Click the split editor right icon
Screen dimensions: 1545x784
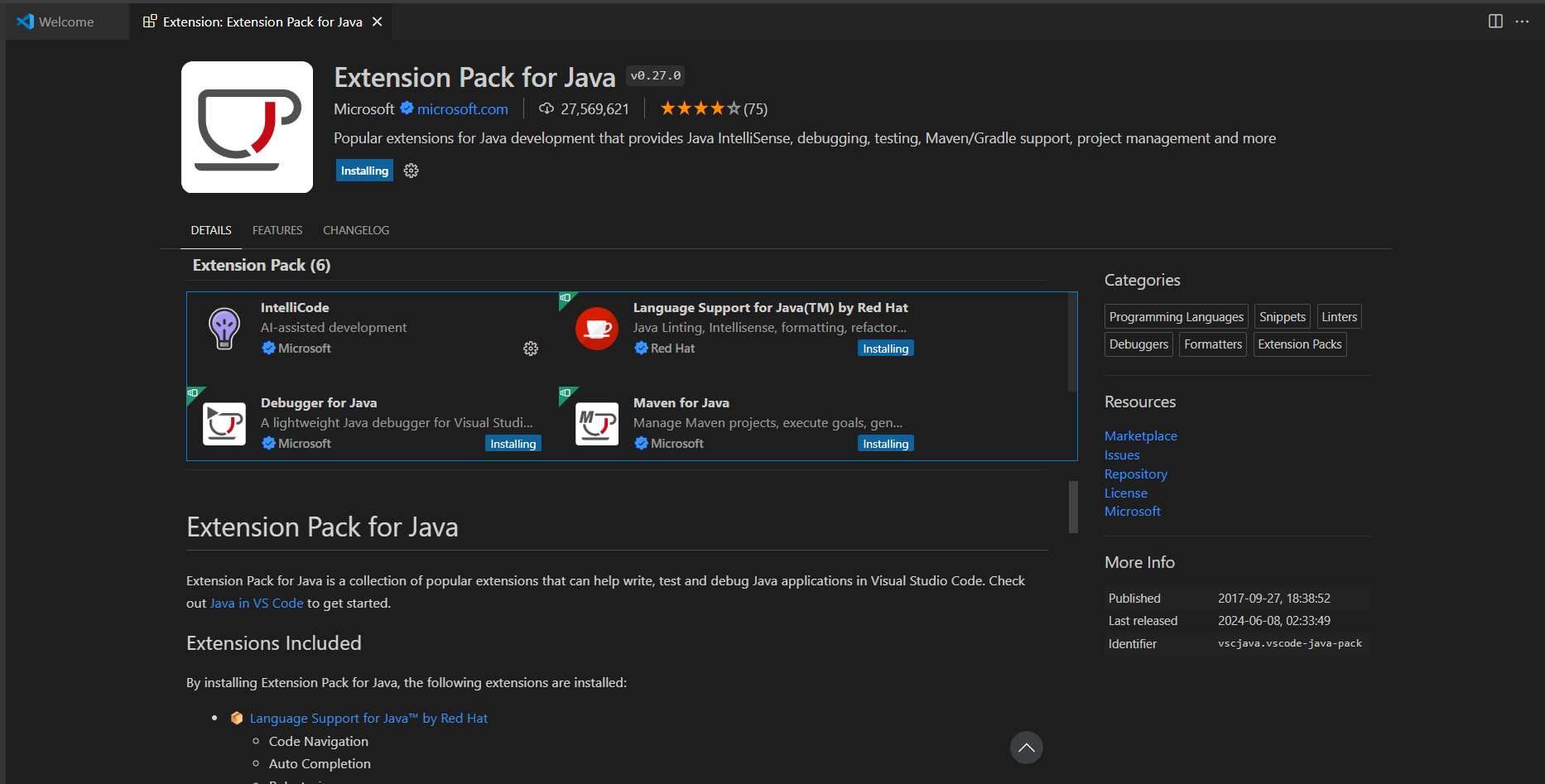tap(1495, 22)
